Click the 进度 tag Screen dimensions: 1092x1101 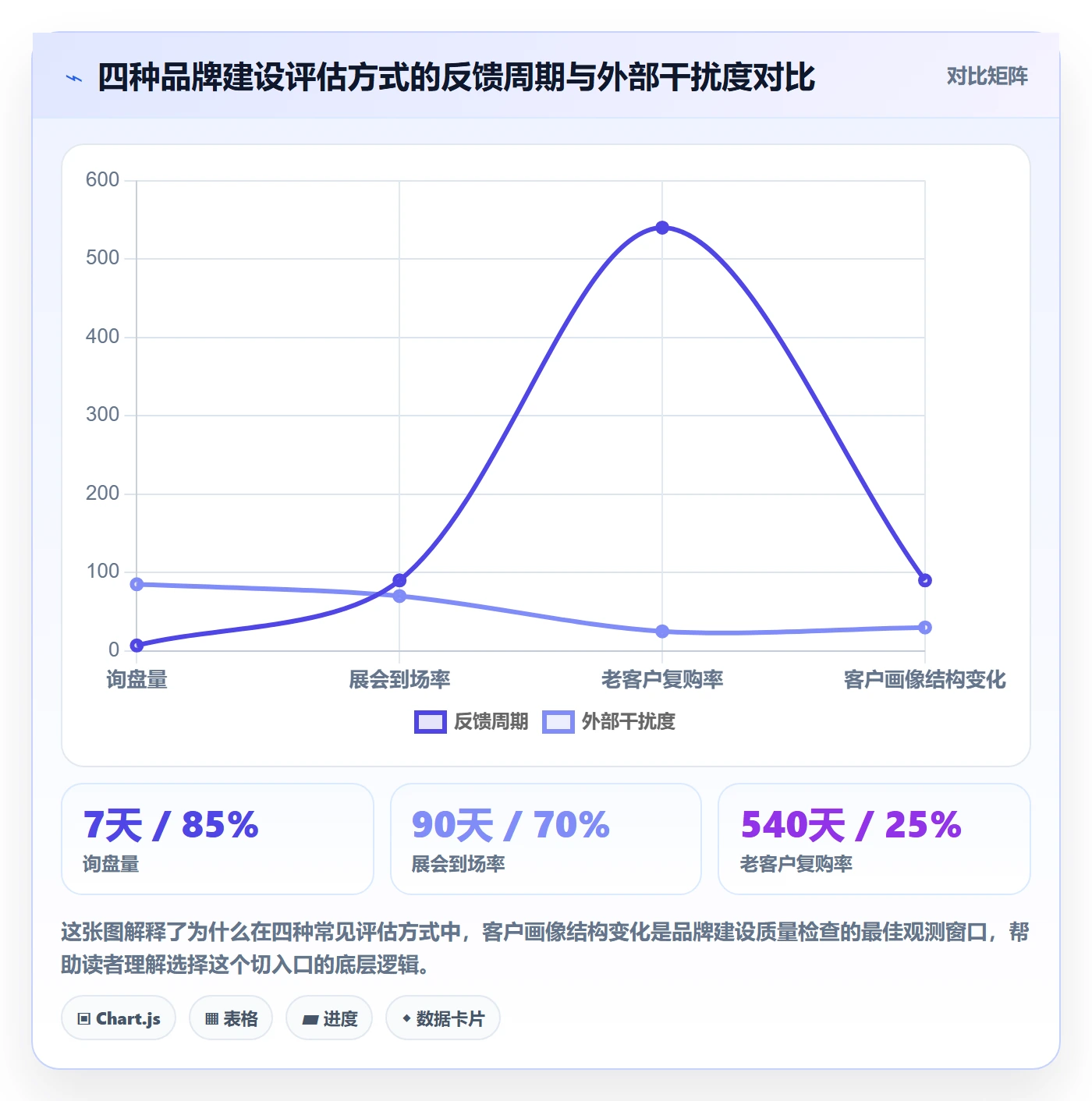pyautogui.click(x=329, y=1018)
